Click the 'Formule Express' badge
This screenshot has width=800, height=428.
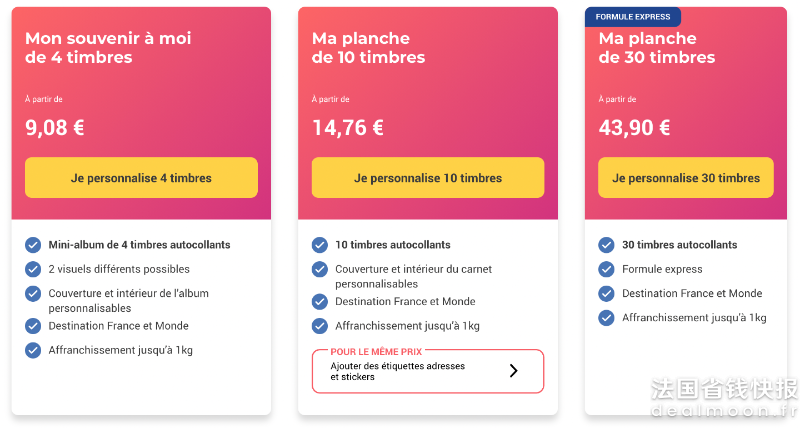(633, 17)
